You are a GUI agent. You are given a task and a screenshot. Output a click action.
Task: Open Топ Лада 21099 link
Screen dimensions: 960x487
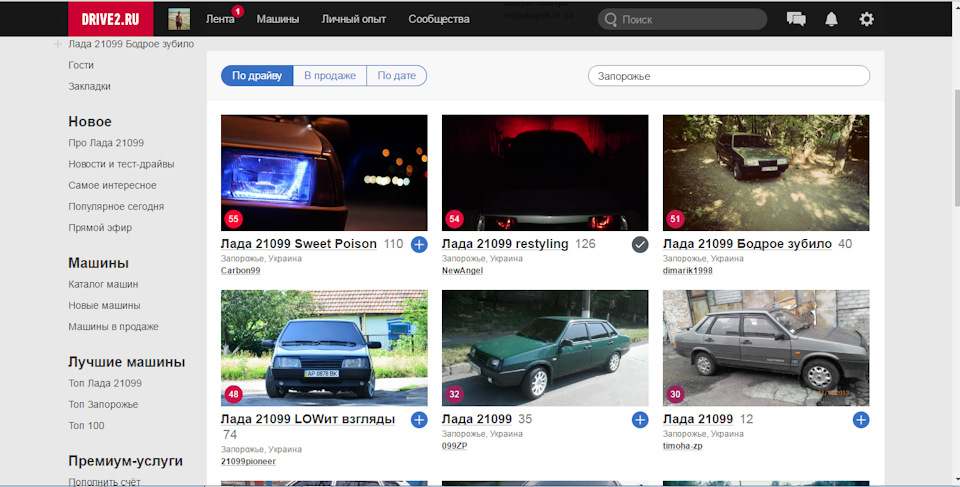[x=105, y=383]
